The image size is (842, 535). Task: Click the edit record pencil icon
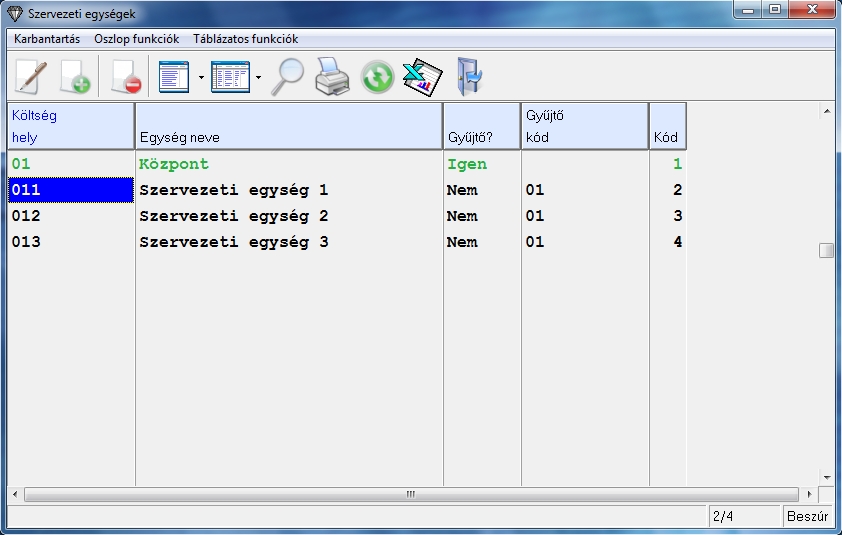(x=31, y=77)
